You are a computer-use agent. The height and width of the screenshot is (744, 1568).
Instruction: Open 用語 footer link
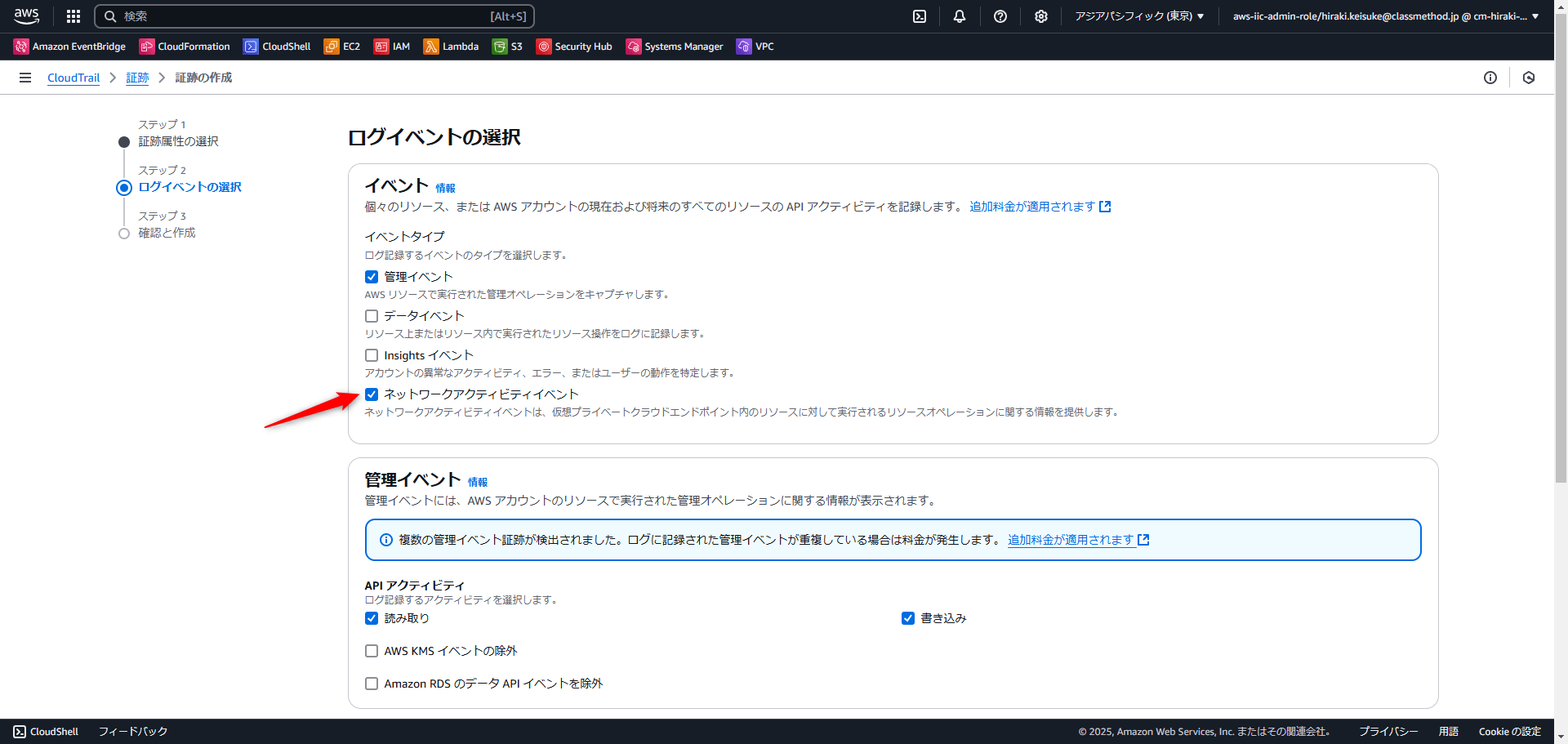pyautogui.click(x=1449, y=732)
